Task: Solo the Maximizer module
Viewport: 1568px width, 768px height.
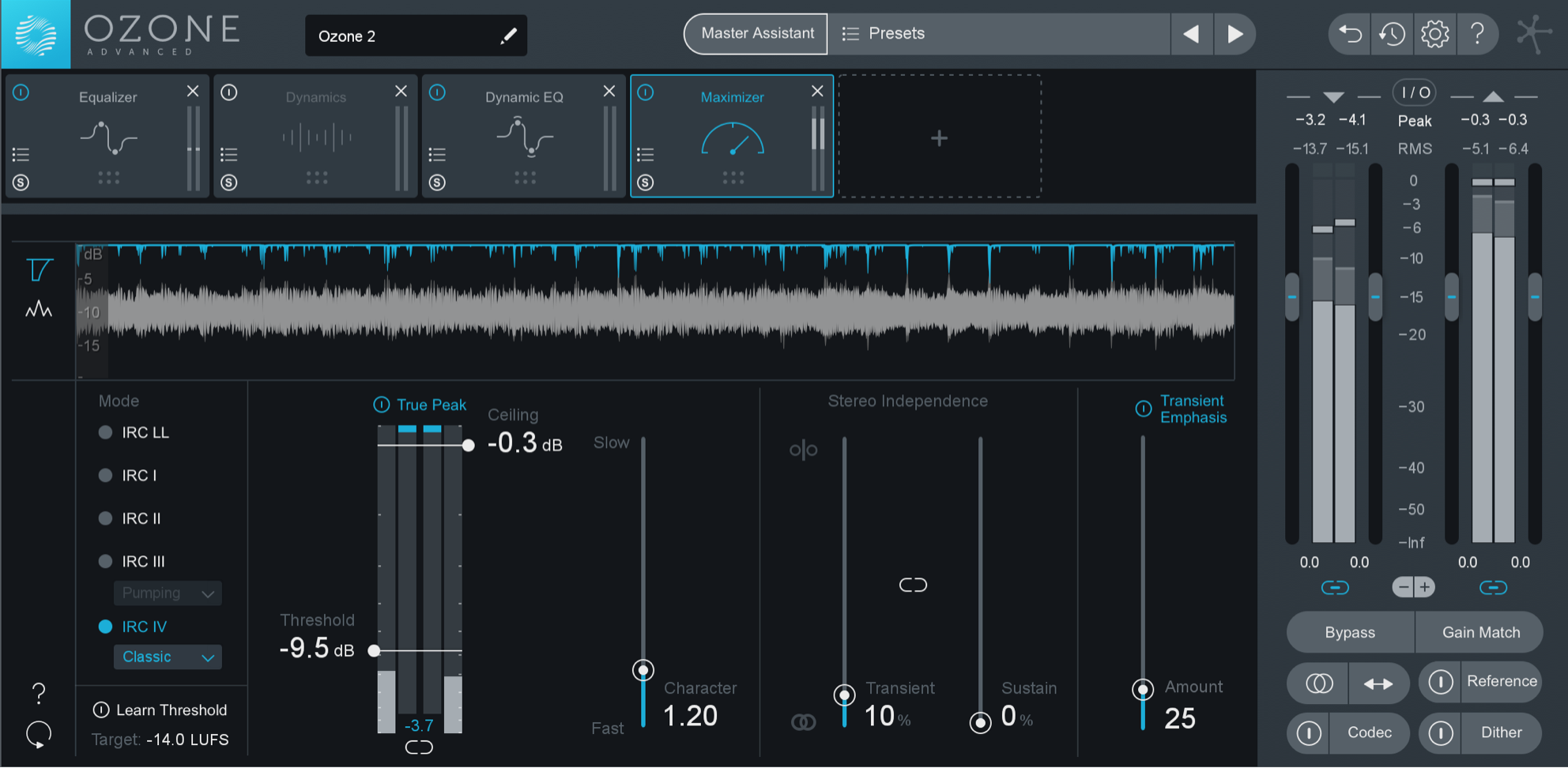Action: 646,183
